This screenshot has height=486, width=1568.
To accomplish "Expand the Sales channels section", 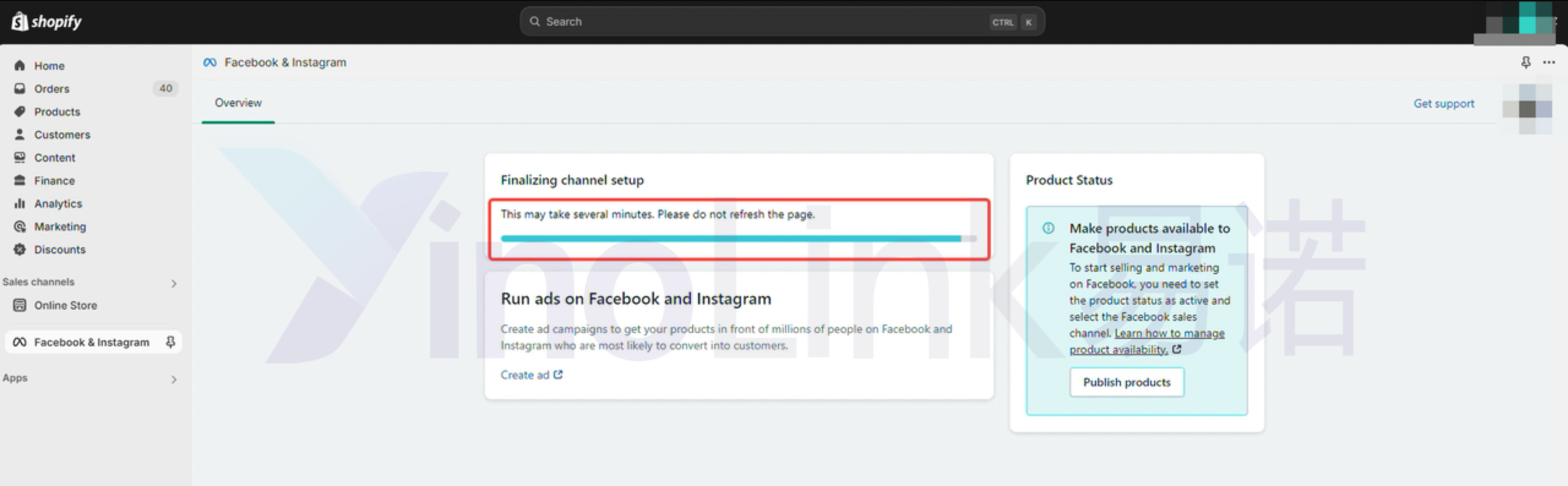I will tap(174, 283).
